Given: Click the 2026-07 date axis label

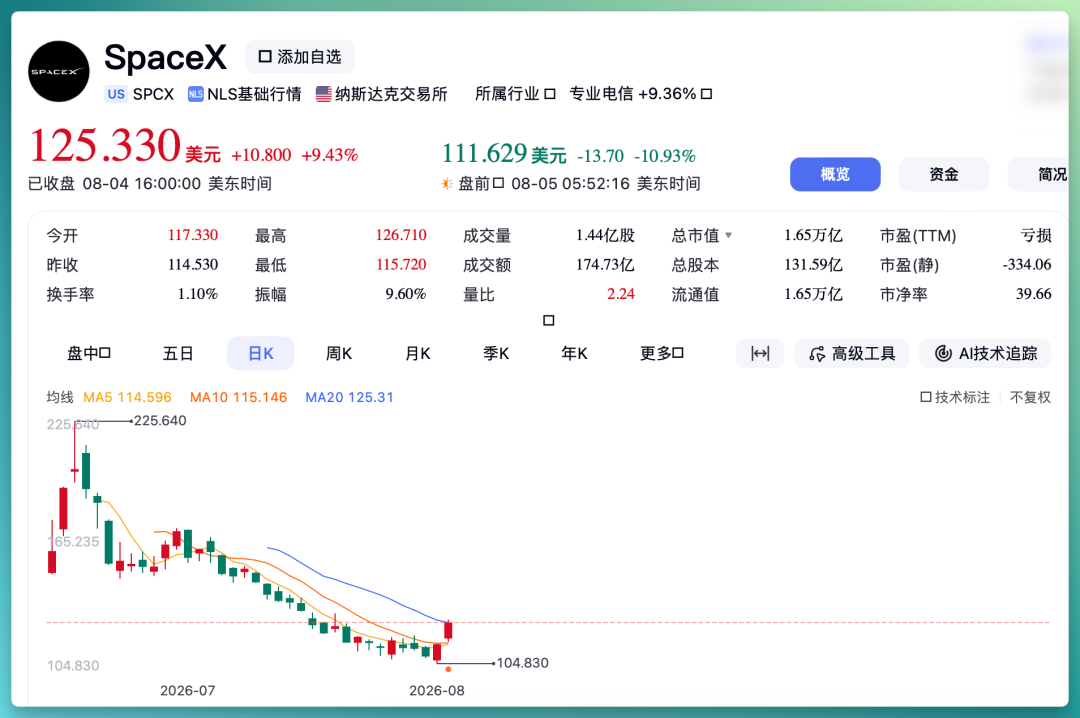Looking at the screenshot, I should (187, 690).
